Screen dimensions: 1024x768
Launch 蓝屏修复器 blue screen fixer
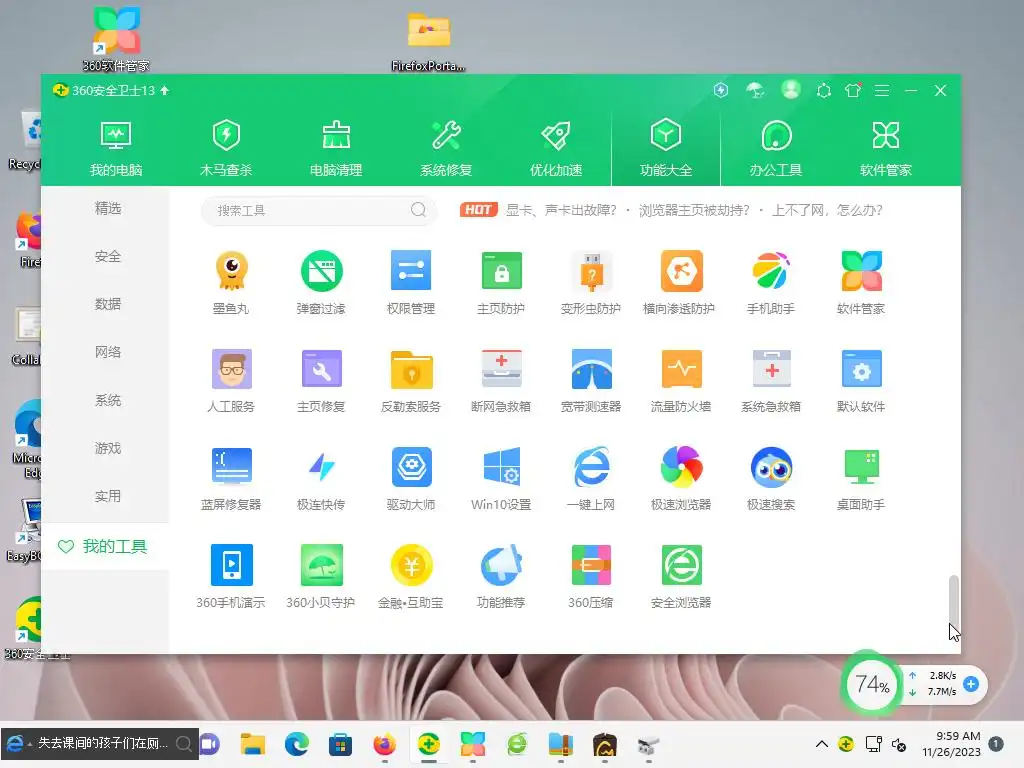coord(231,479)
